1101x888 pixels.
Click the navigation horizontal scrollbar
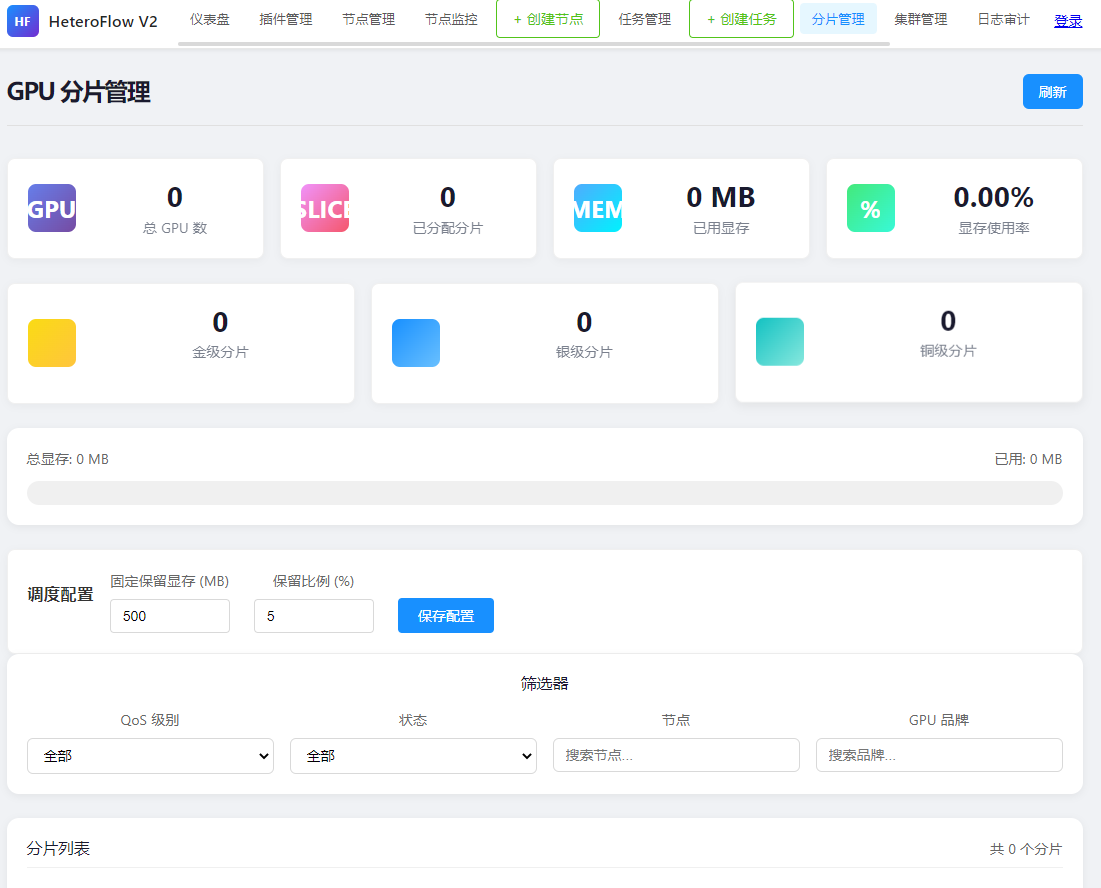534,44
